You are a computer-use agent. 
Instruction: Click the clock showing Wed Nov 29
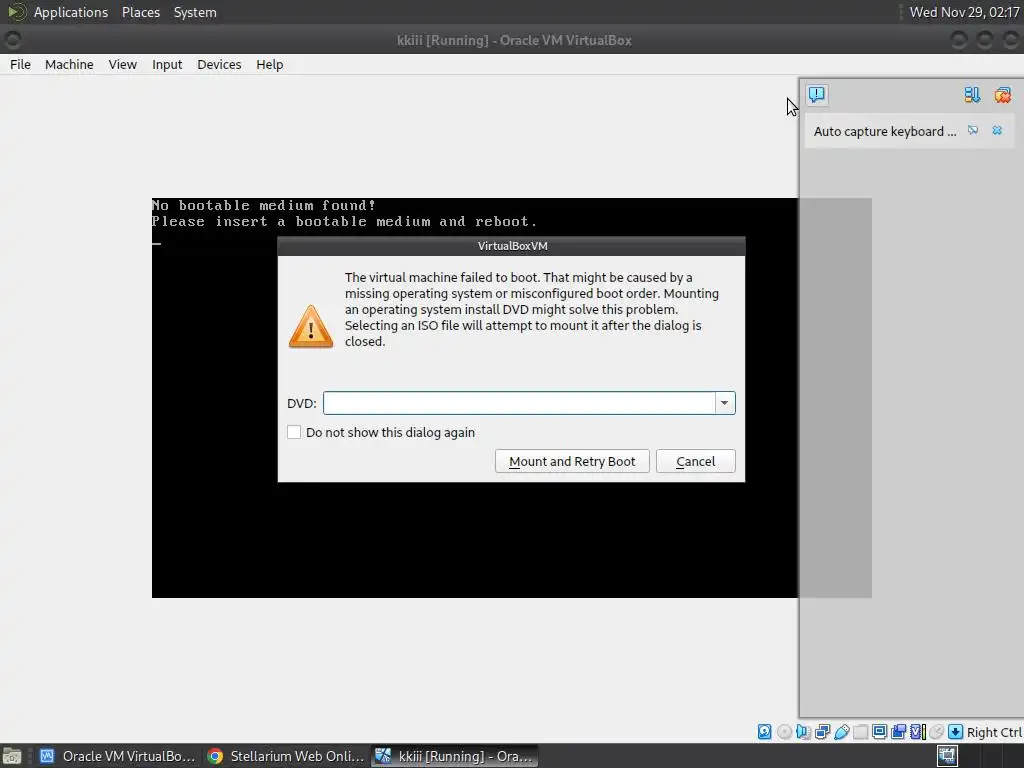964,12
